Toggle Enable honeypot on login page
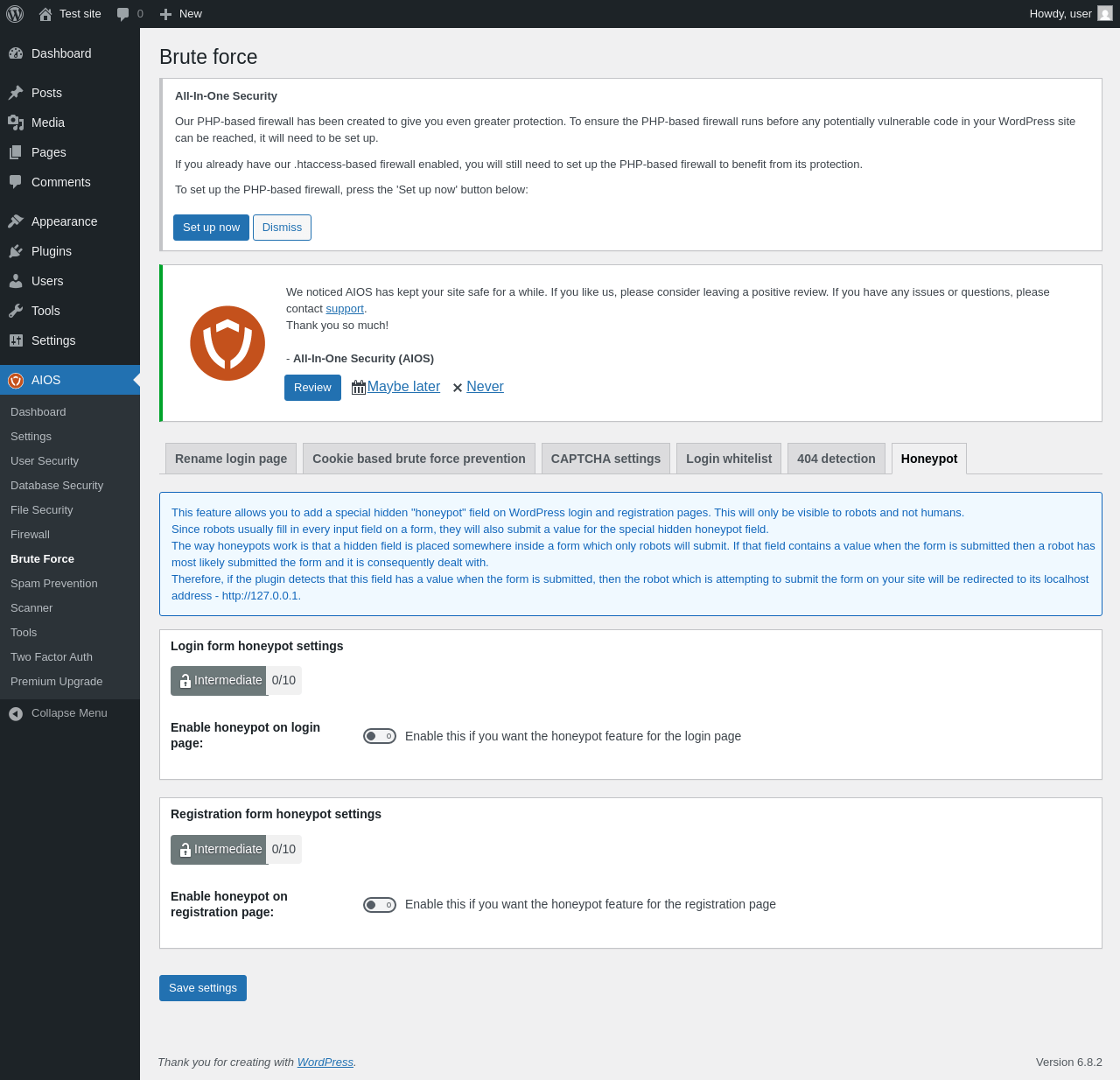Viewport: 1120px width, 1080px height. 380,736
